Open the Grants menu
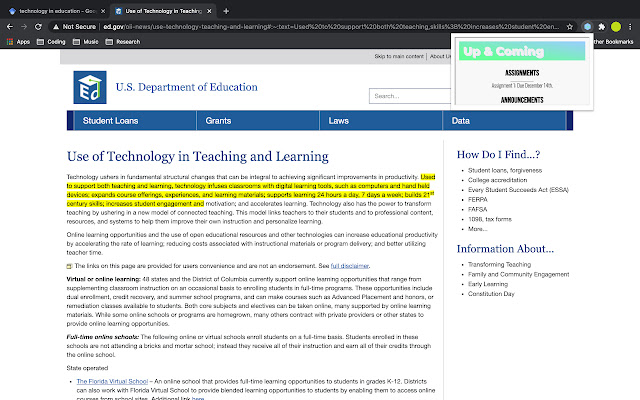 click(x=258, y=120)
